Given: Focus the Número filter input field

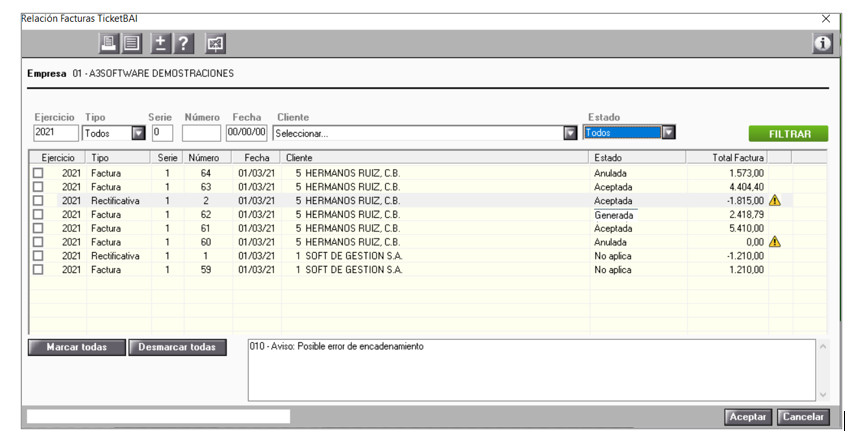Looking at the screenshot, I should pyautogui.click(x=201, y=132).
